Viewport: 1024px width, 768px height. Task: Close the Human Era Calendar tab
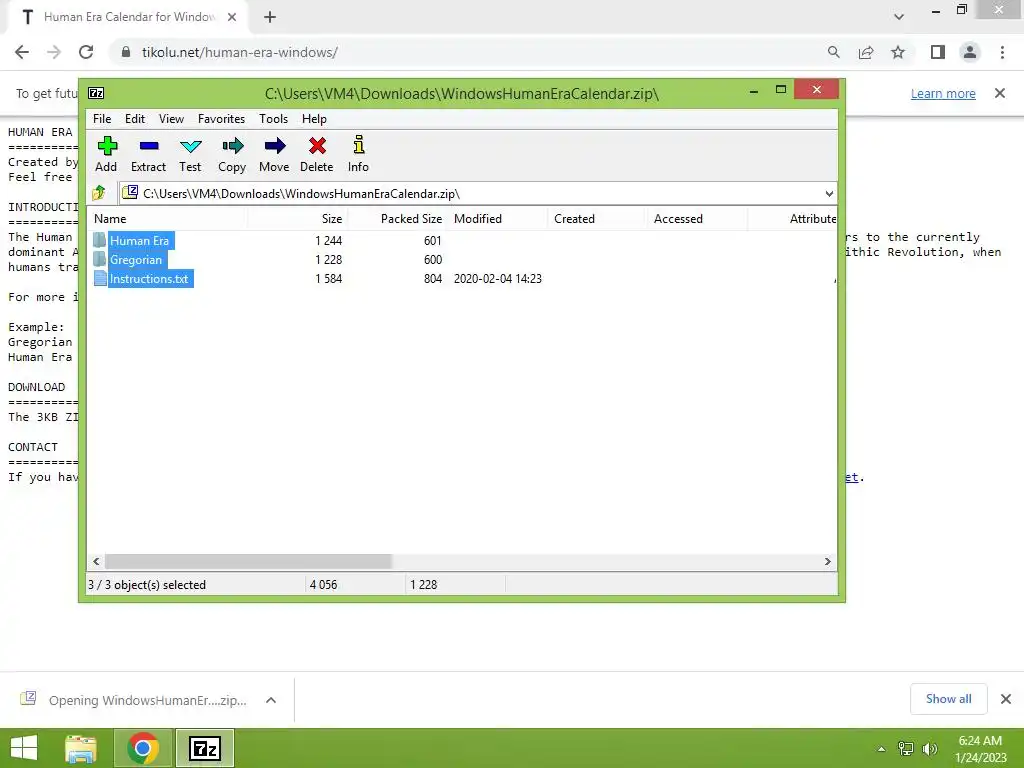pyautogui.click(x=232, y=17)
